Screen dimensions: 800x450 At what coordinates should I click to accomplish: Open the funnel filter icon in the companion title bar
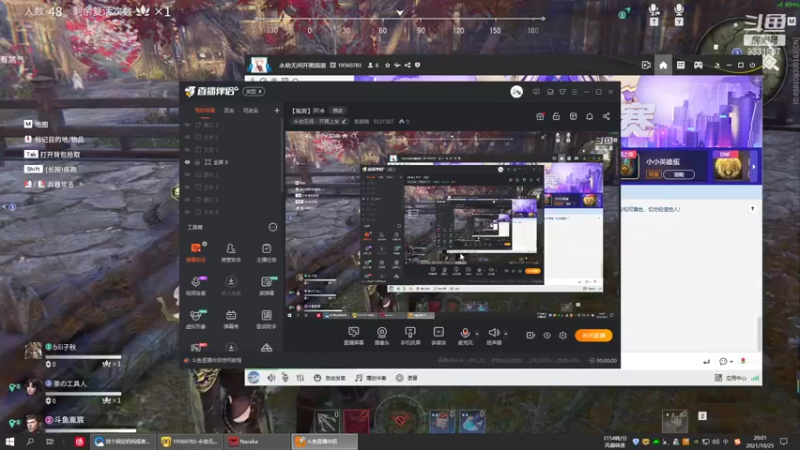pos(562,92)
